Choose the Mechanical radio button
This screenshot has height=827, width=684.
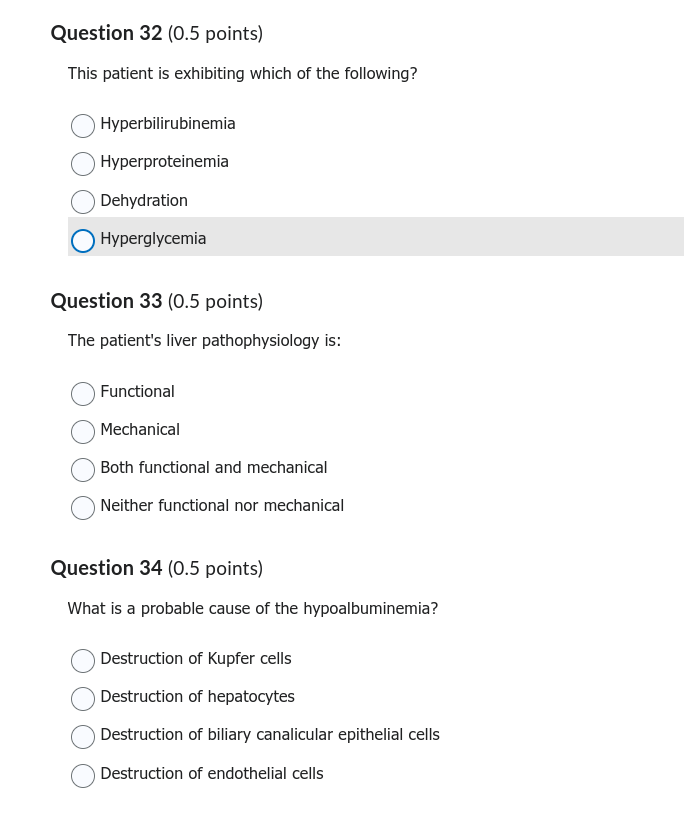(83, 431)
